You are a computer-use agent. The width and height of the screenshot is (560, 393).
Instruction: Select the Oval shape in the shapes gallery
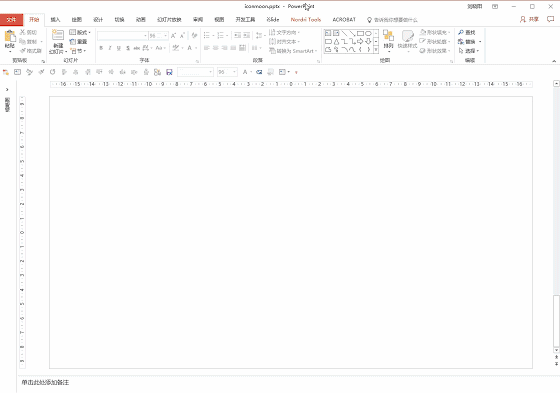click(368, 33)
